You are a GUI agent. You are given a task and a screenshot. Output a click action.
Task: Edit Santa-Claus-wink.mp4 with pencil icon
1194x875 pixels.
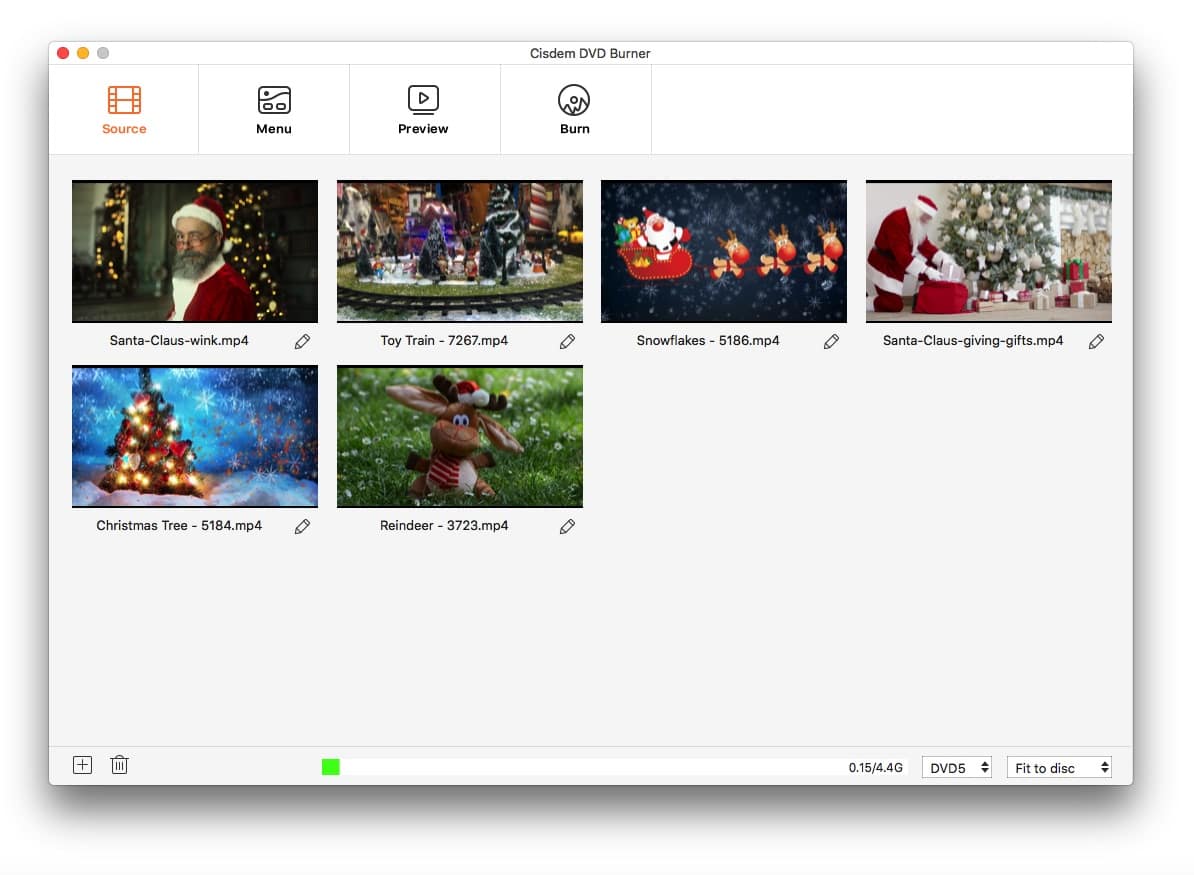[303, 341]
